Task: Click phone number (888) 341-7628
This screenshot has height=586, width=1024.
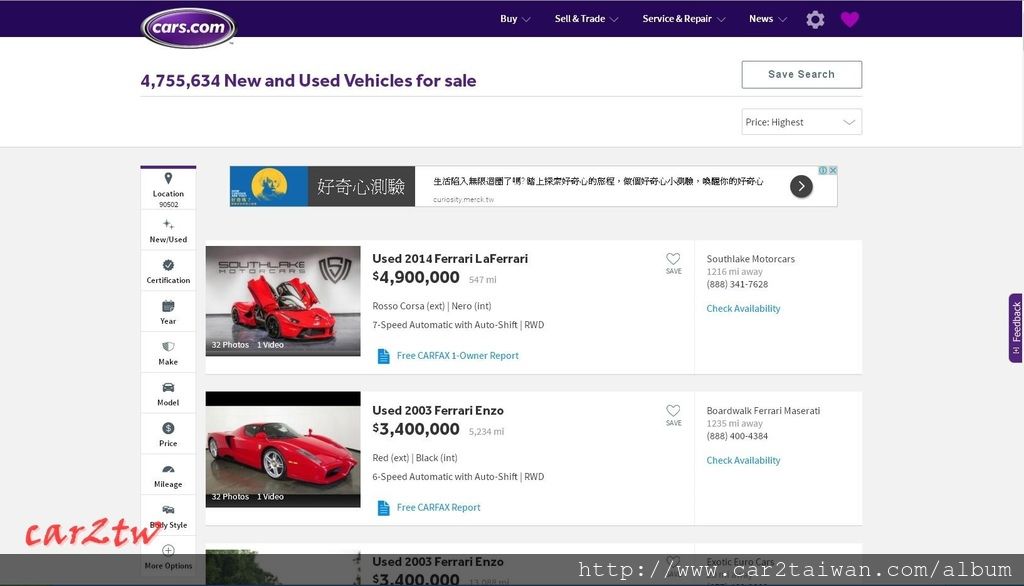Action: tap(737, 284)
